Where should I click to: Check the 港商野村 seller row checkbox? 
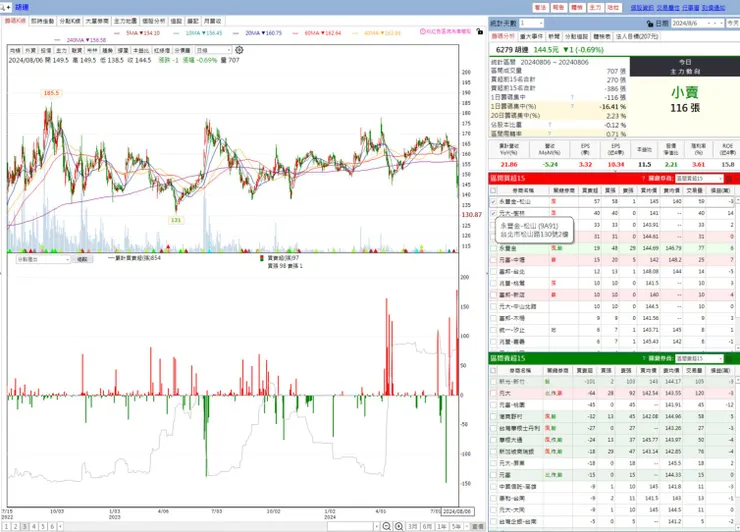[x=493, y=416]
